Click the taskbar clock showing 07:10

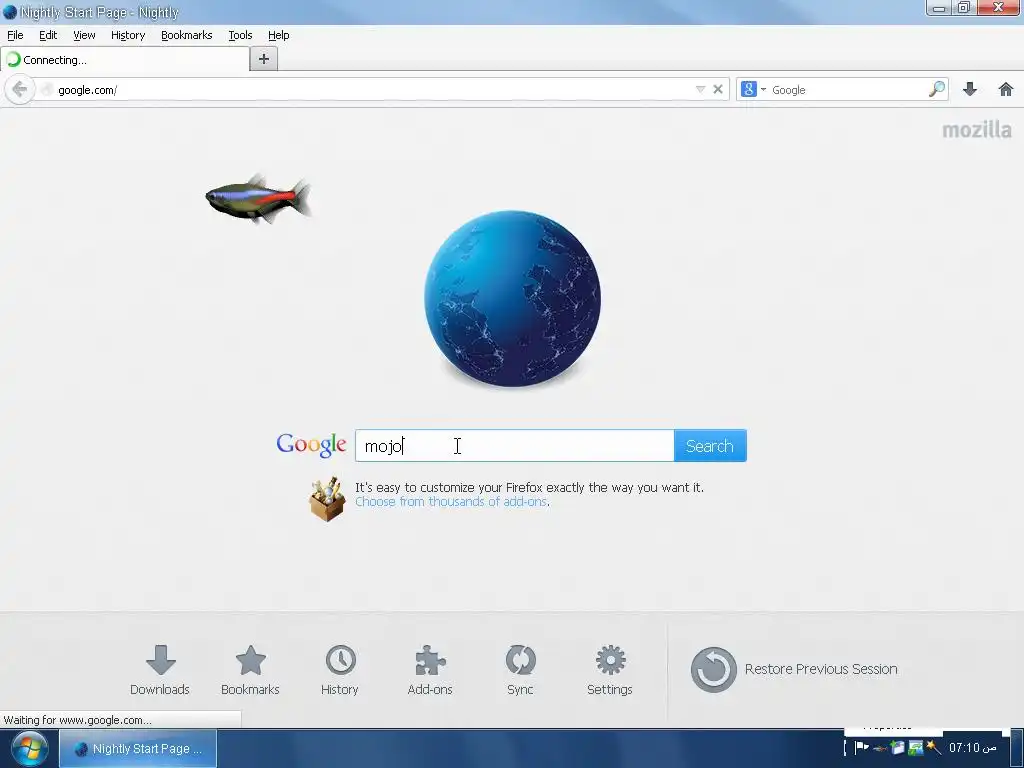pos(972,748)
